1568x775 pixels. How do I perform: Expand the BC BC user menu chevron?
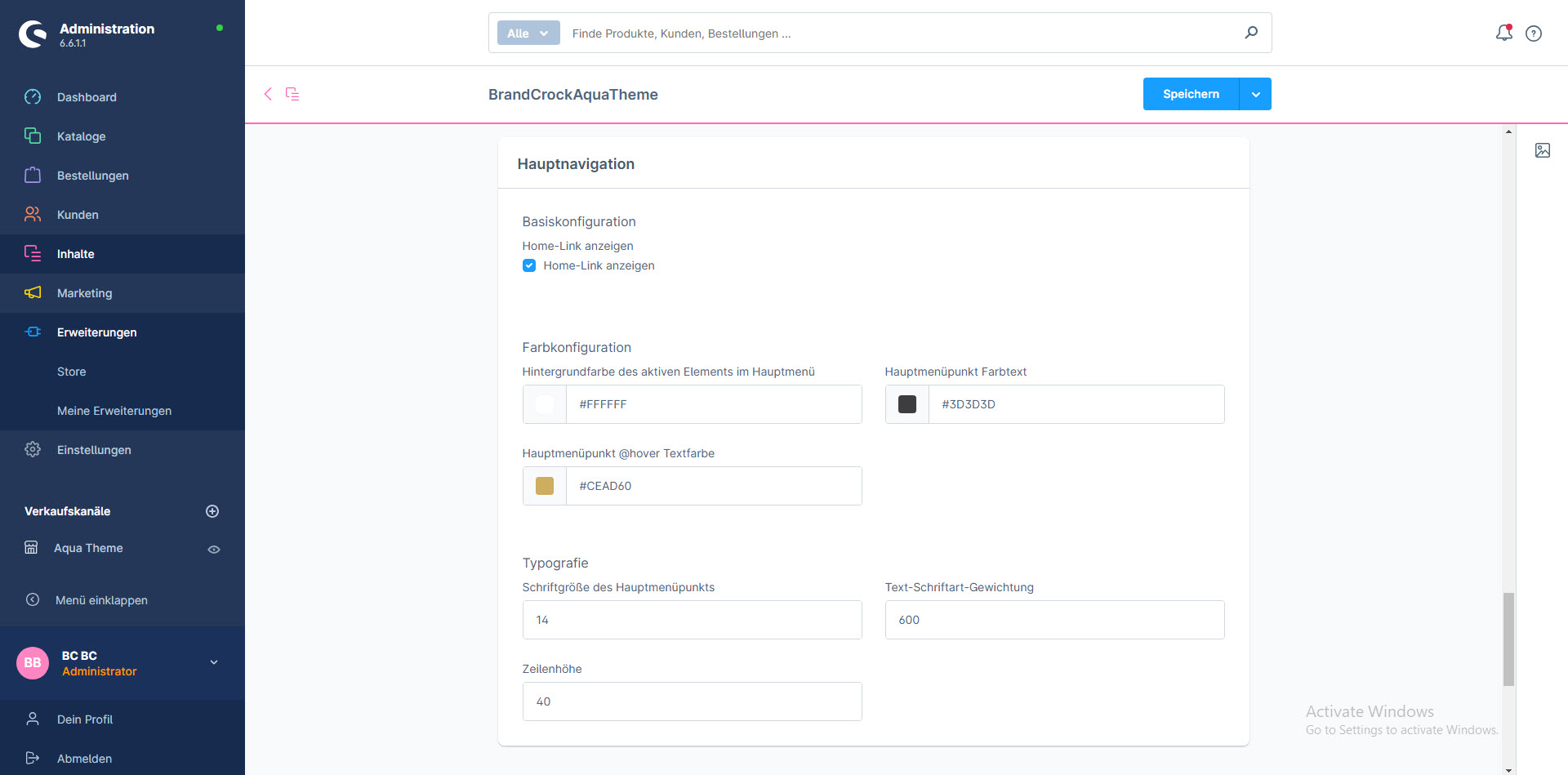tap(214, 662)
